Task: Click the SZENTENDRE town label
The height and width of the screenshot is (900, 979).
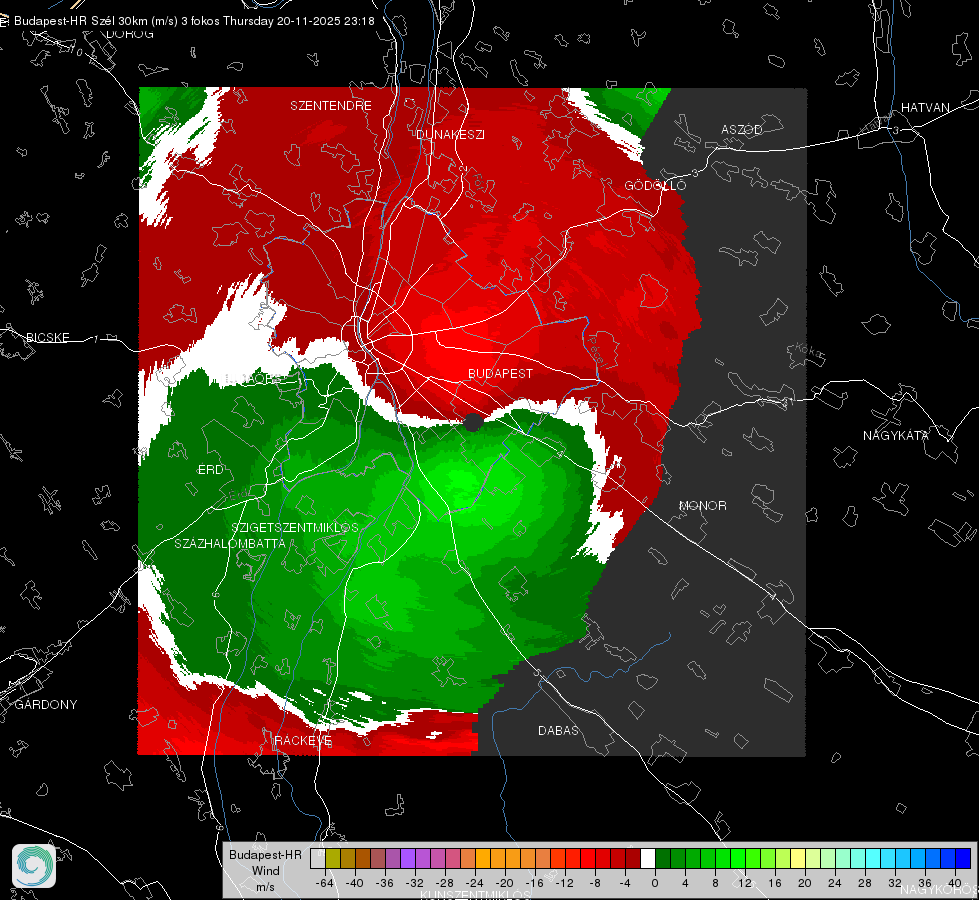Action: (331, 106)
